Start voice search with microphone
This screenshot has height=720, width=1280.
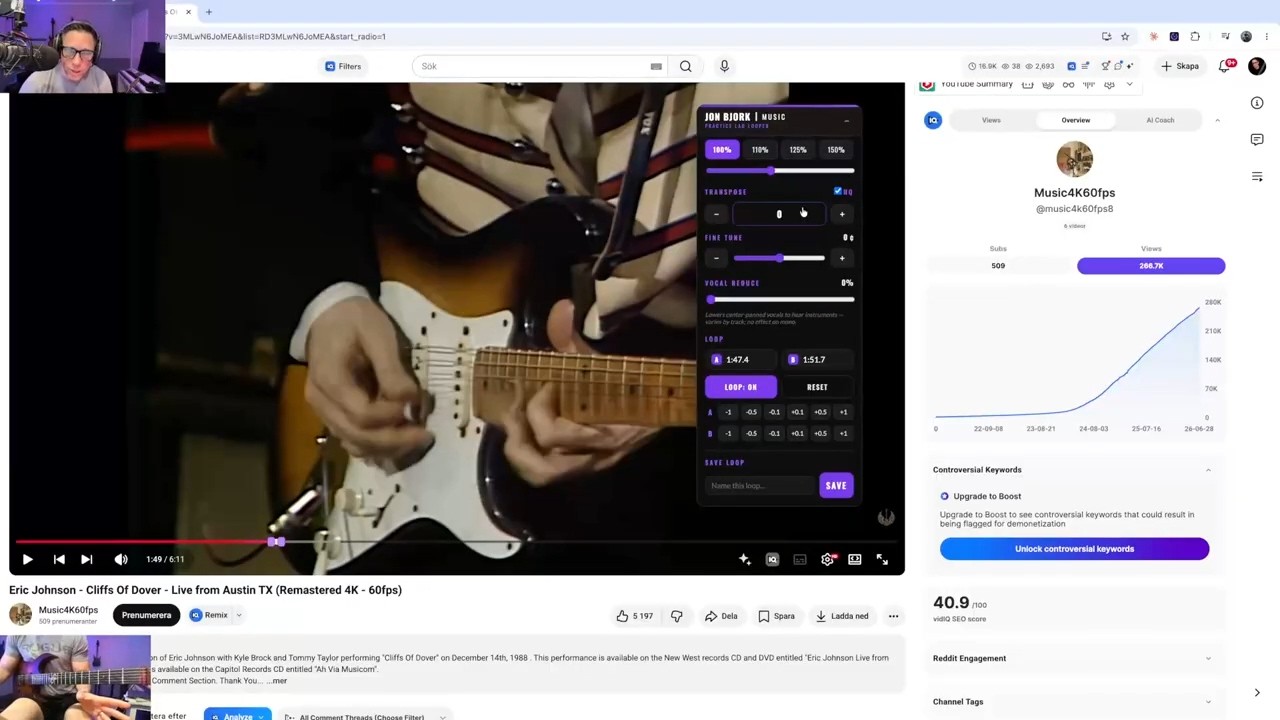[724, 66]
